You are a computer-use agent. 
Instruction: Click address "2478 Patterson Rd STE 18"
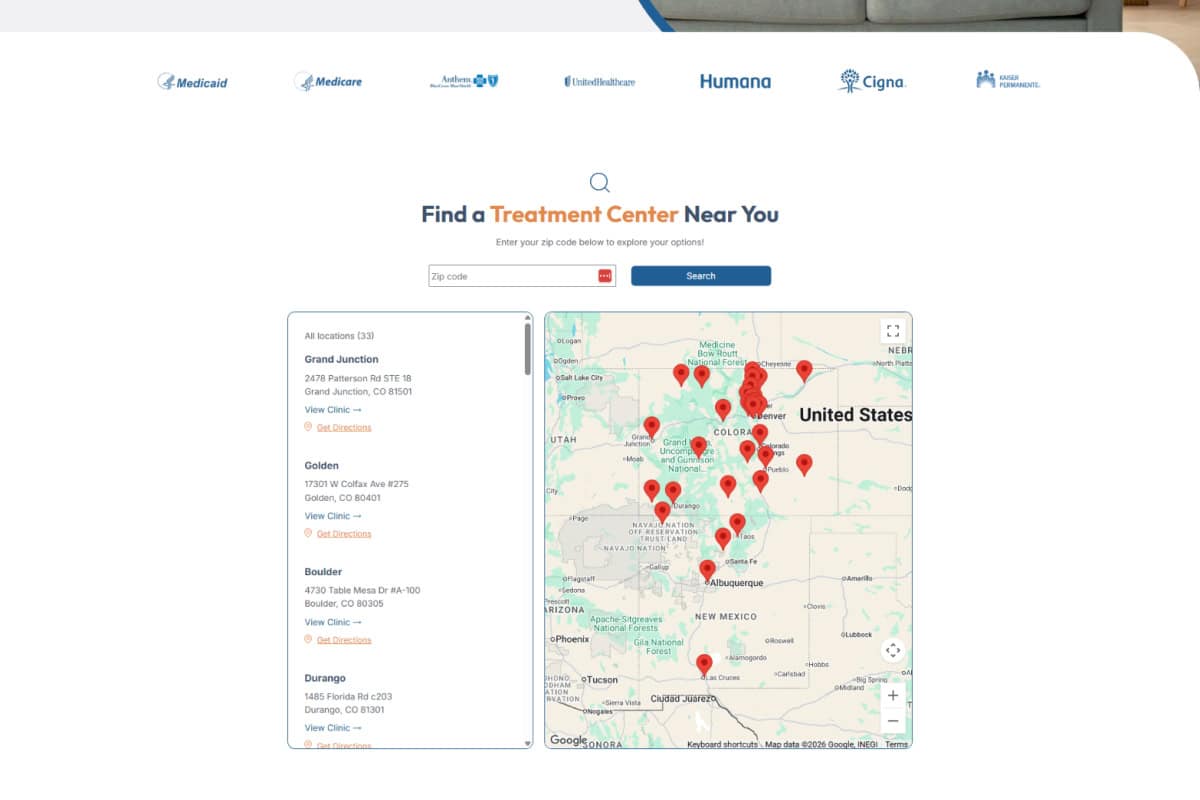[358, 378]
